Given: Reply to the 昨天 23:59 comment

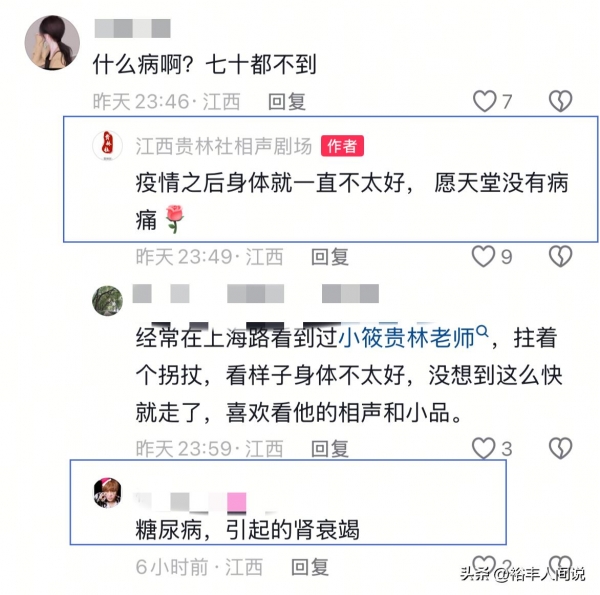Looking at the screenshot, I should (330, 448).
